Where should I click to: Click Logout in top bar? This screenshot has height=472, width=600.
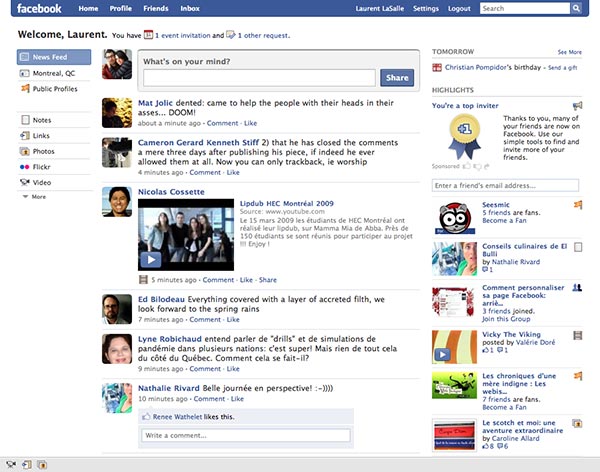(x=459, y=8)
